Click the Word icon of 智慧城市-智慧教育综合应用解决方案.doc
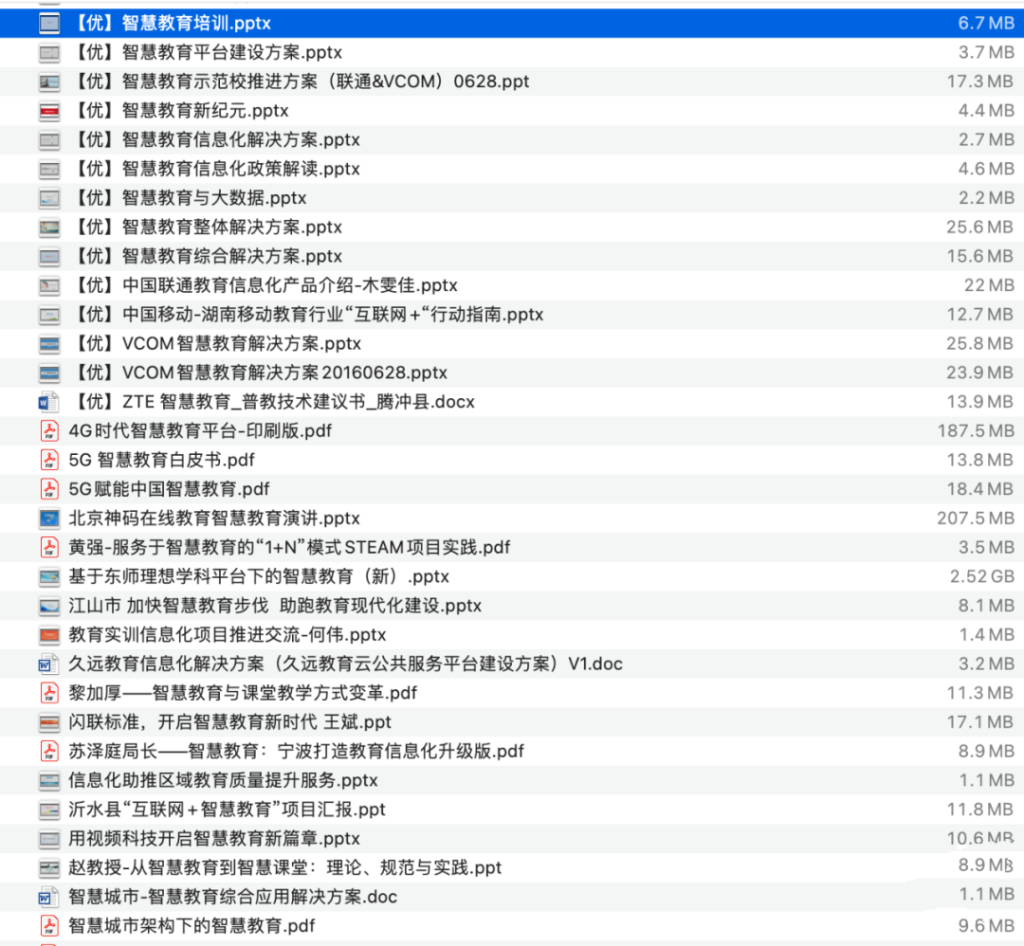This screenshot has height=946, width=1024. pyautogui.click(x=49, y=897)
